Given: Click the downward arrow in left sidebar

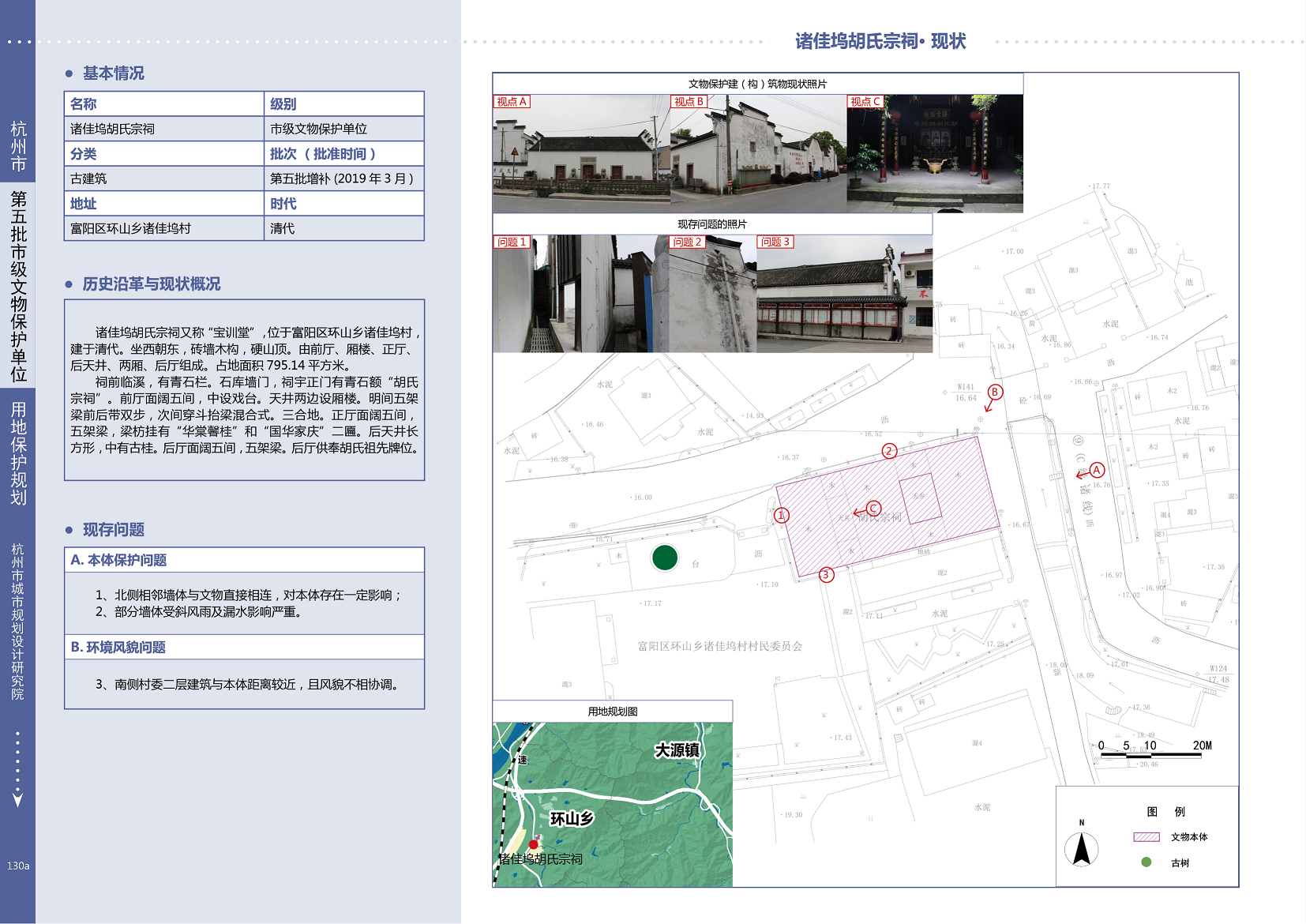Looking at the screenshot, I should tap(17, 799).
